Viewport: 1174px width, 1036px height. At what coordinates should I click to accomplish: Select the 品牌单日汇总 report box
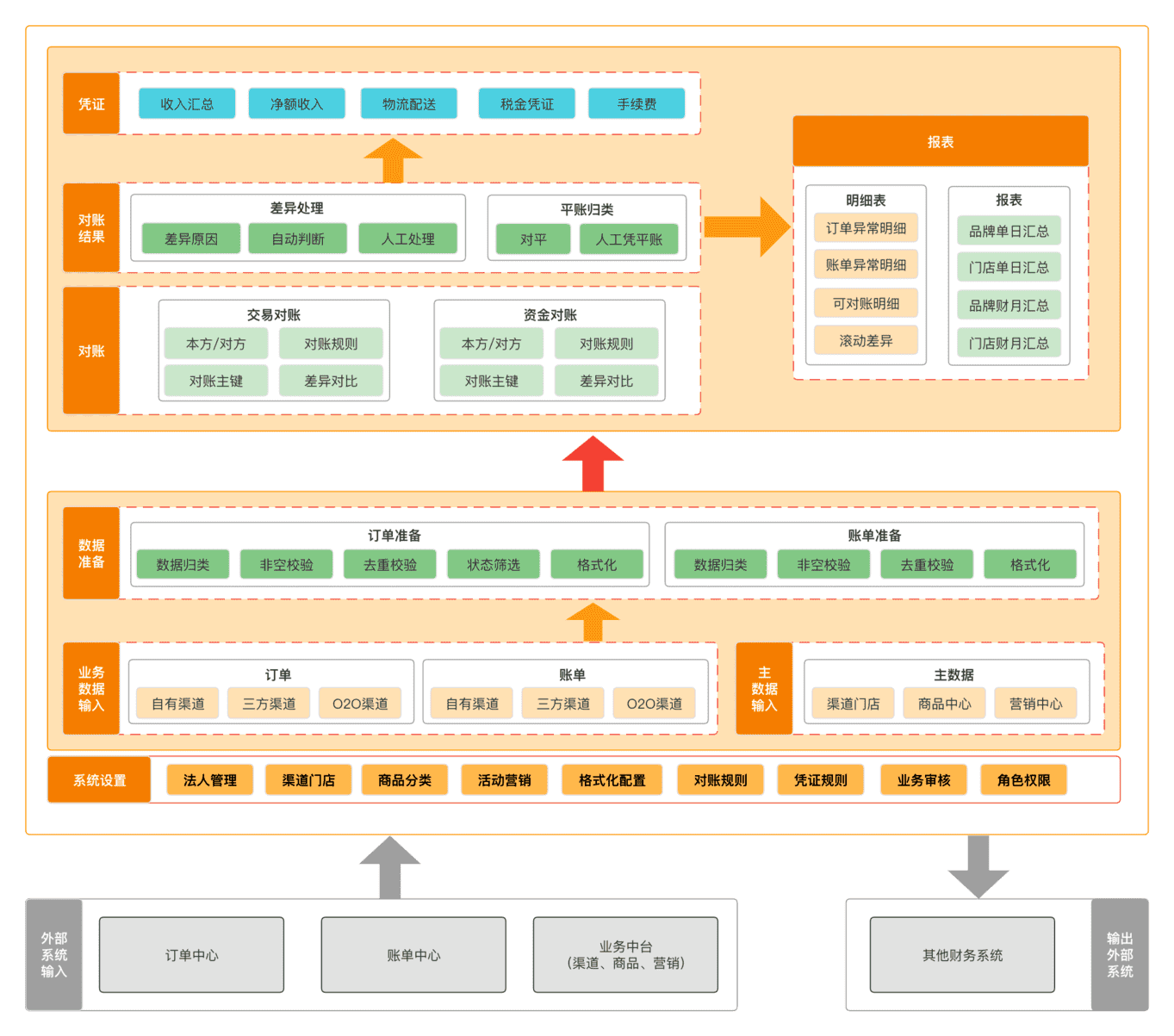[x=1009, y=231]
